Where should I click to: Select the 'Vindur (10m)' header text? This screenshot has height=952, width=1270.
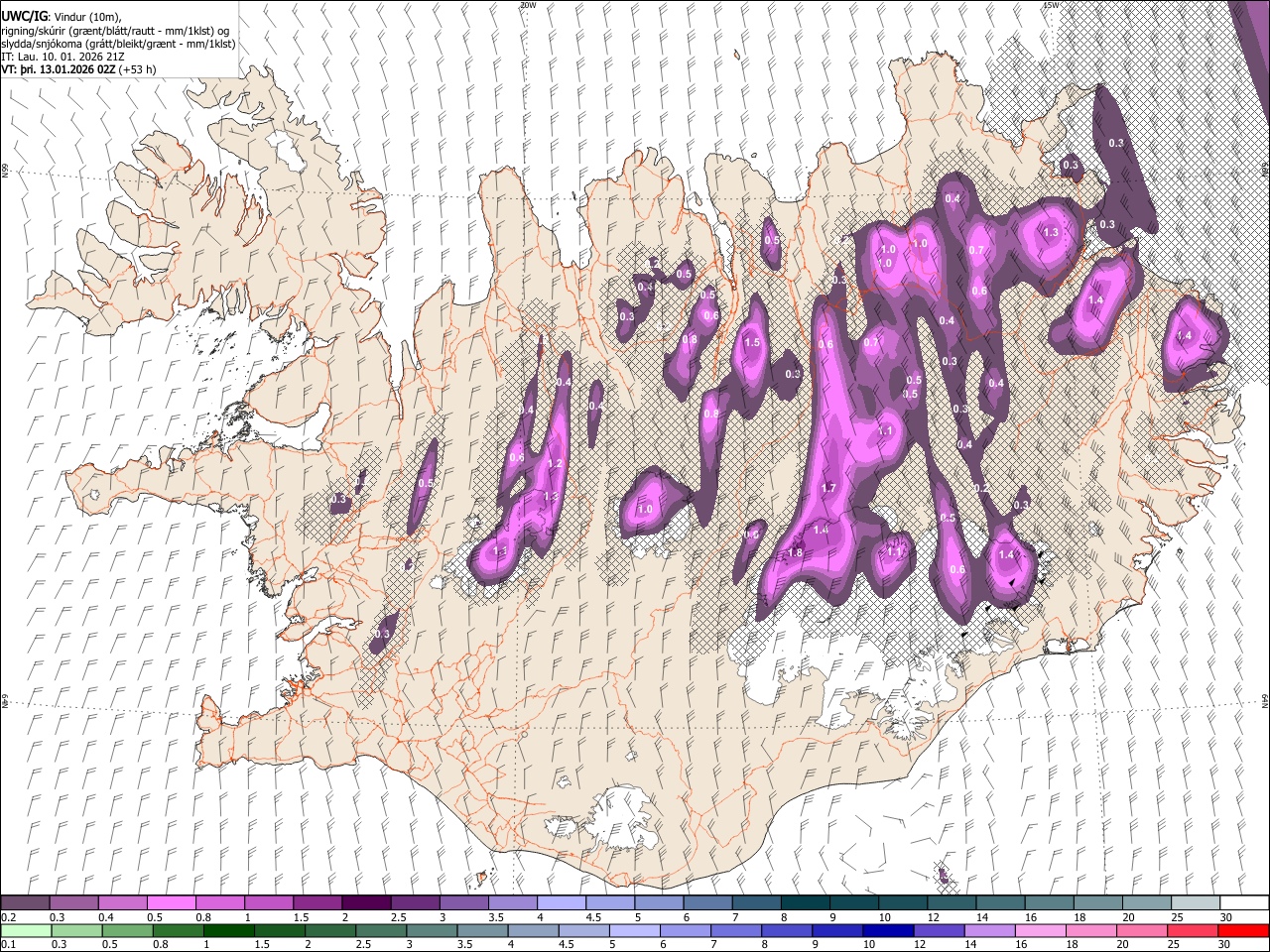tap(86, 18)
